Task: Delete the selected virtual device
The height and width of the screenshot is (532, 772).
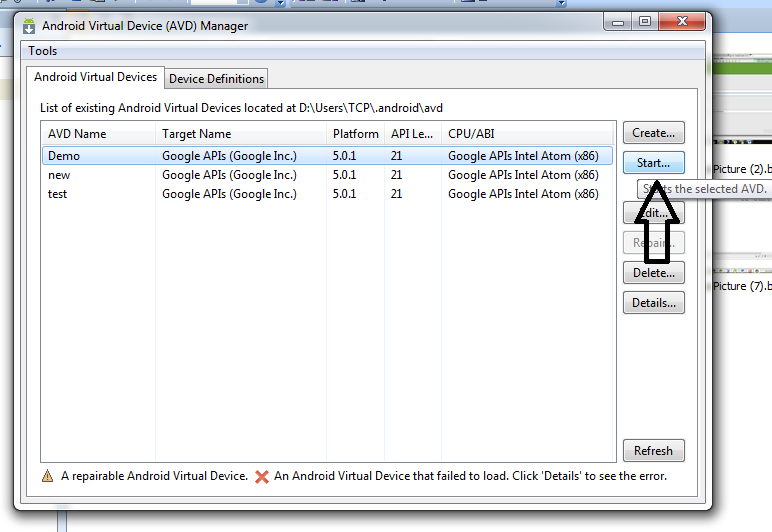Action: point(653,273)
